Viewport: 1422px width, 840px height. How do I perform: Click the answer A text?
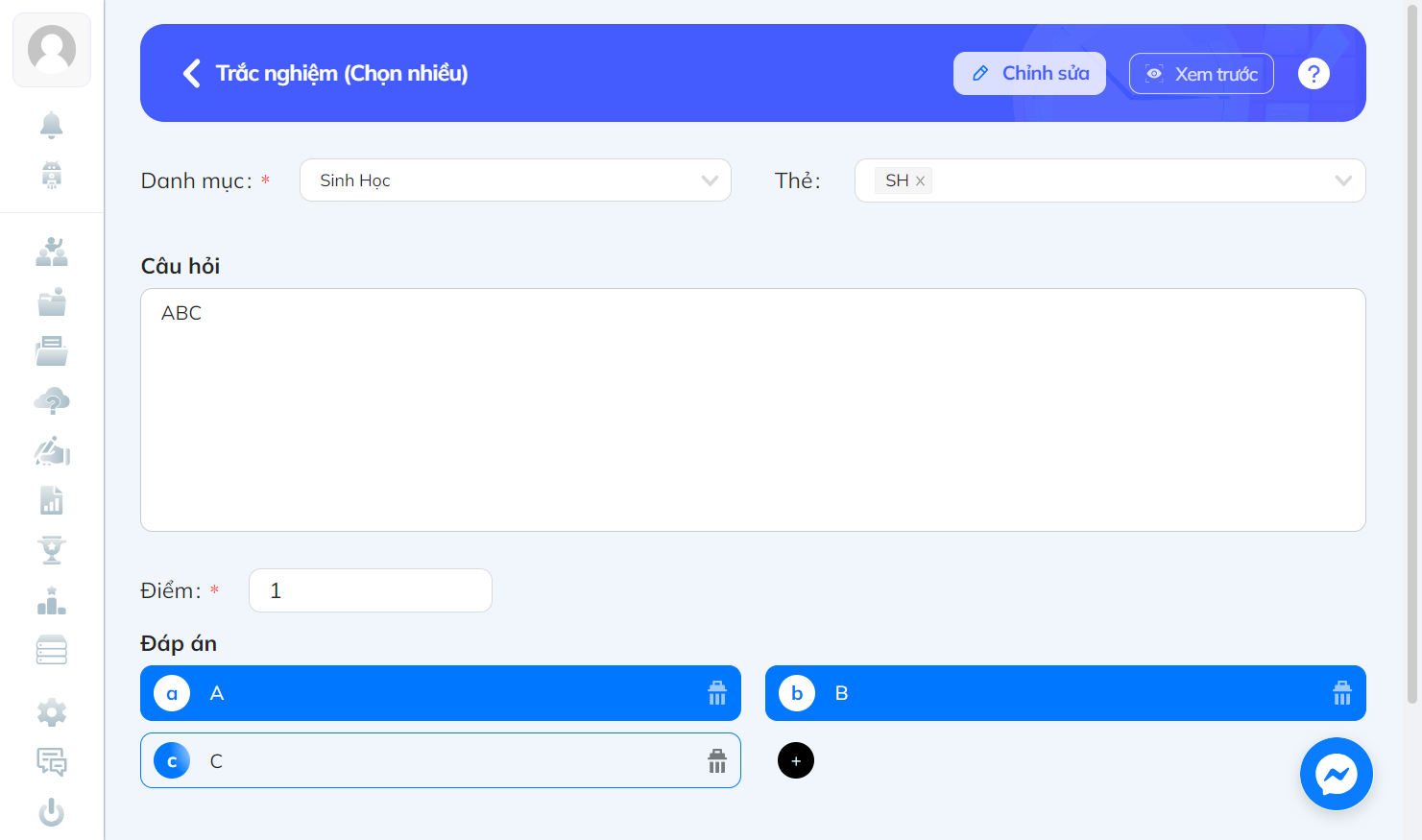(217, 693)
